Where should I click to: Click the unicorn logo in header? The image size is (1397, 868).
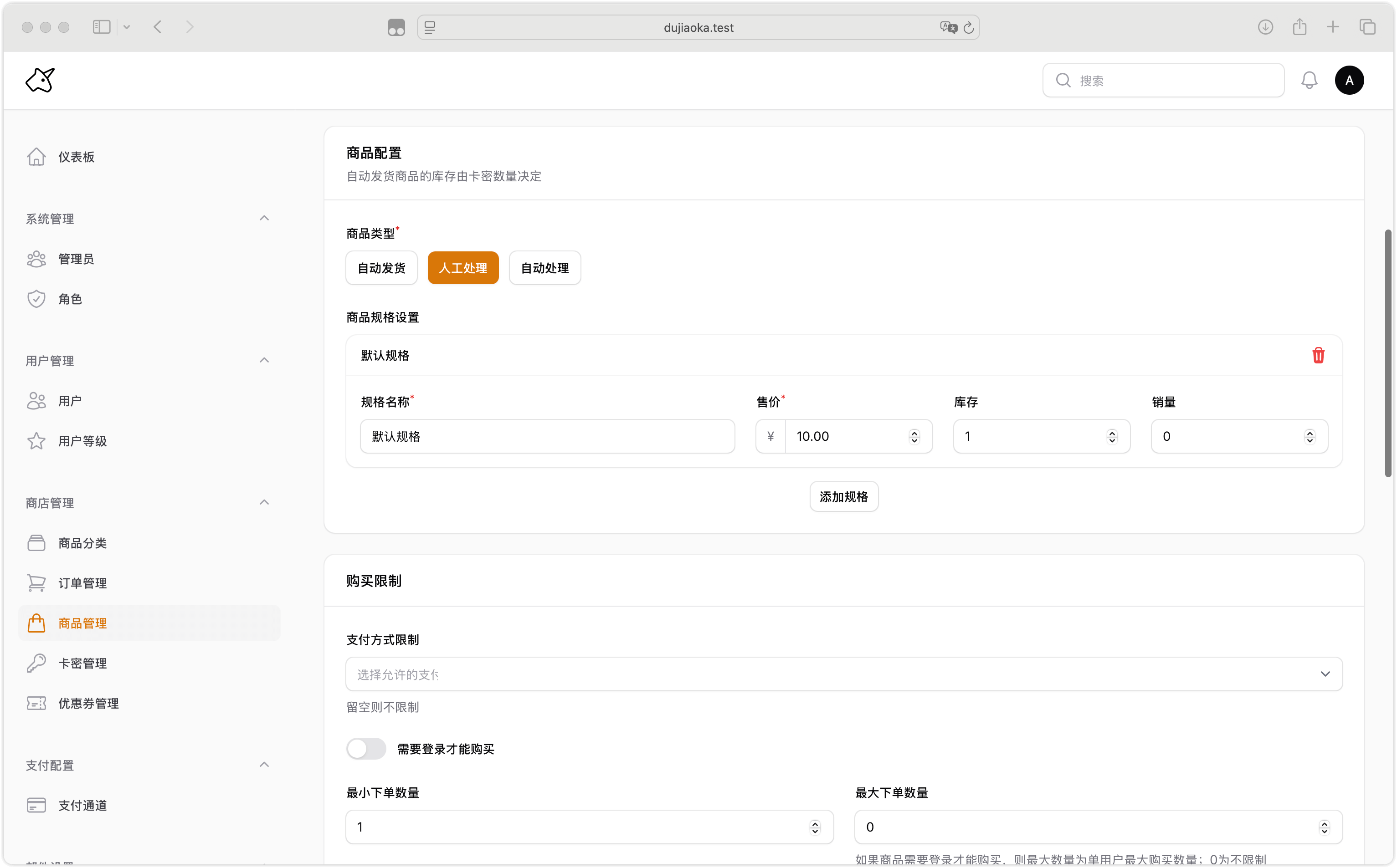[40, 80]
